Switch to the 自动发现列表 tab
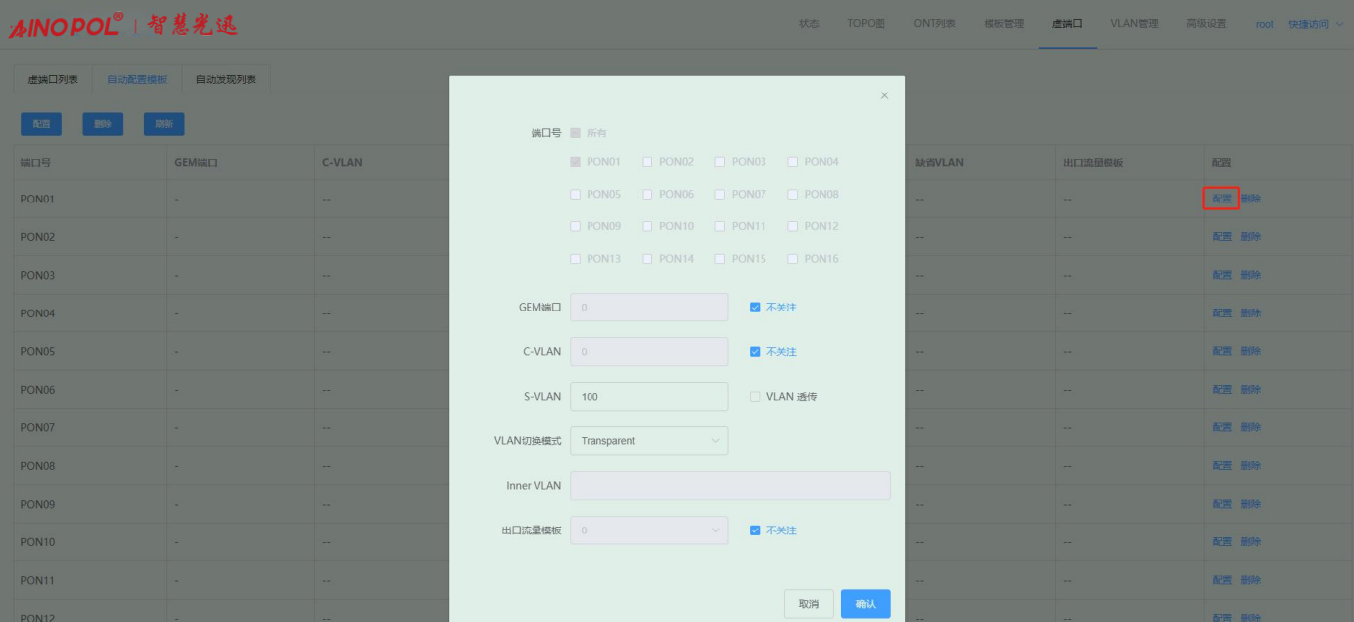The image size is (1354, 622). click(x=225, y=80)
